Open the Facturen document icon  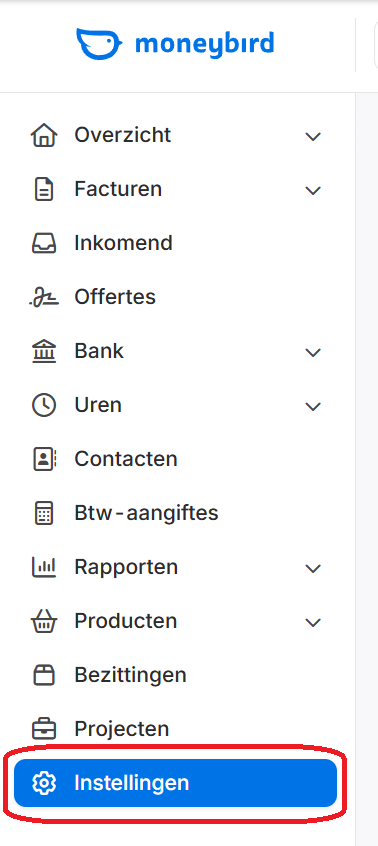point(44,189)
